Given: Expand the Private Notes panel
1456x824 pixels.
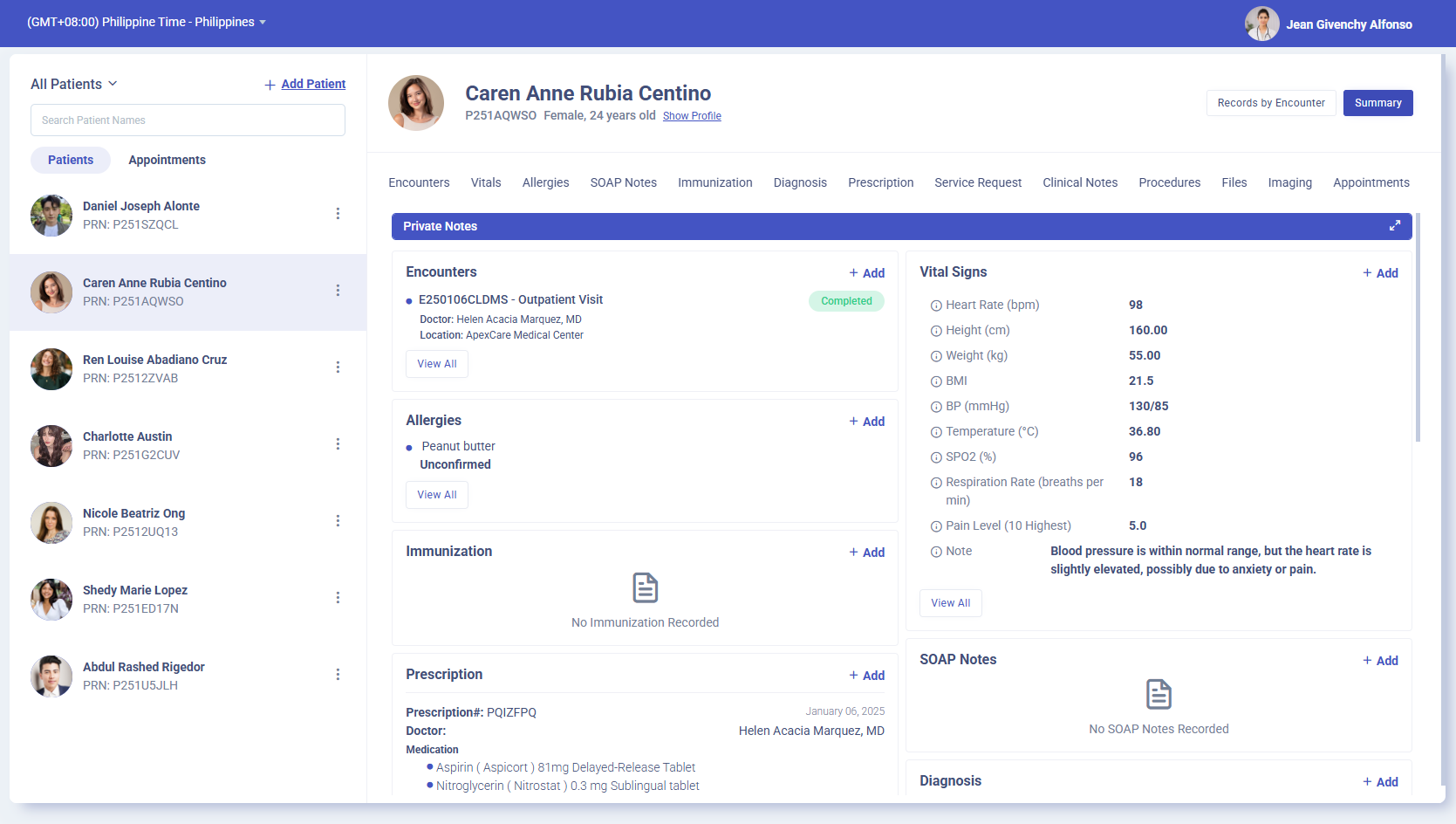Looking at the screenshot, I should (1394, 226).
